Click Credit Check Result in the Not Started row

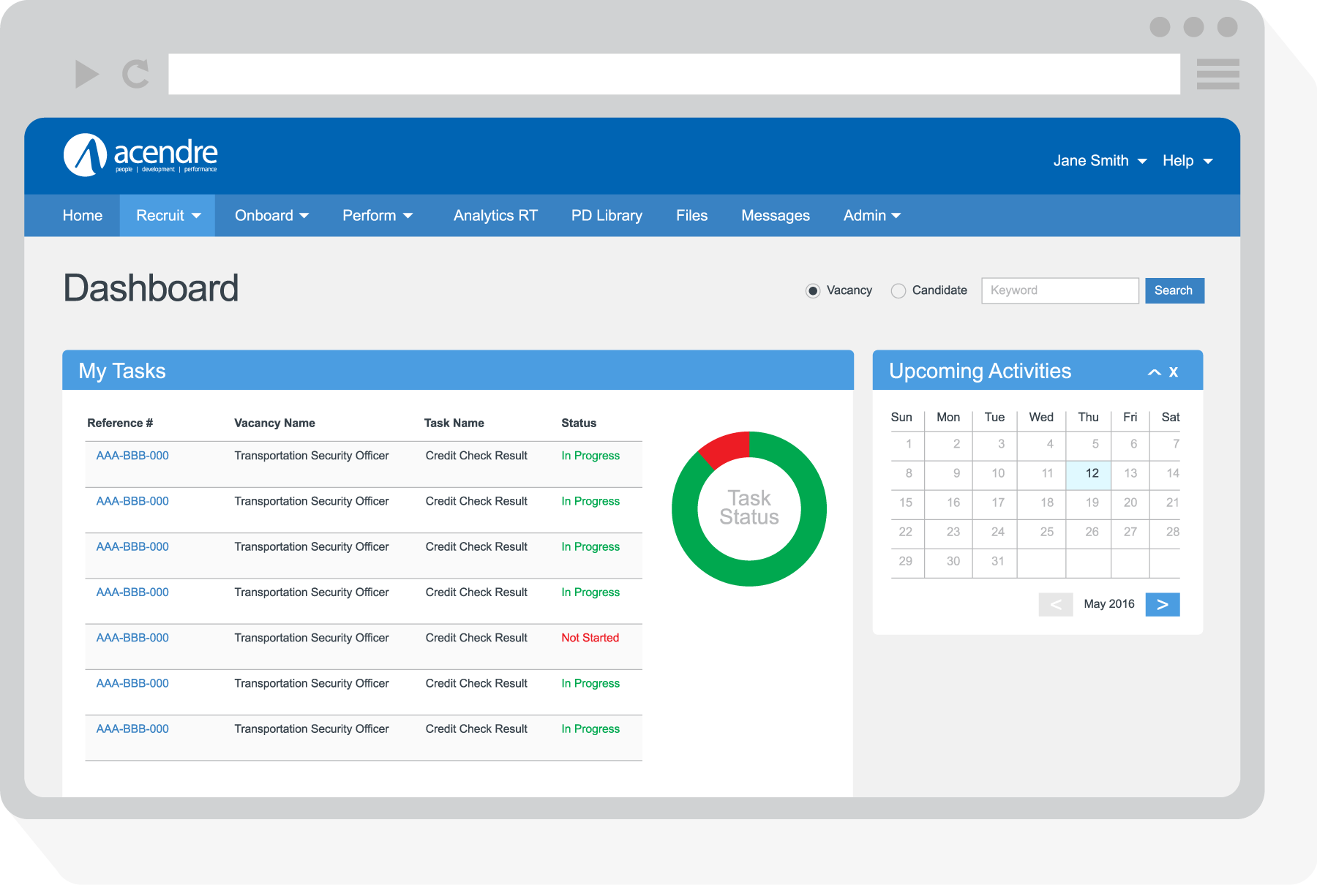pyautogui.click(x=476, y=638)
